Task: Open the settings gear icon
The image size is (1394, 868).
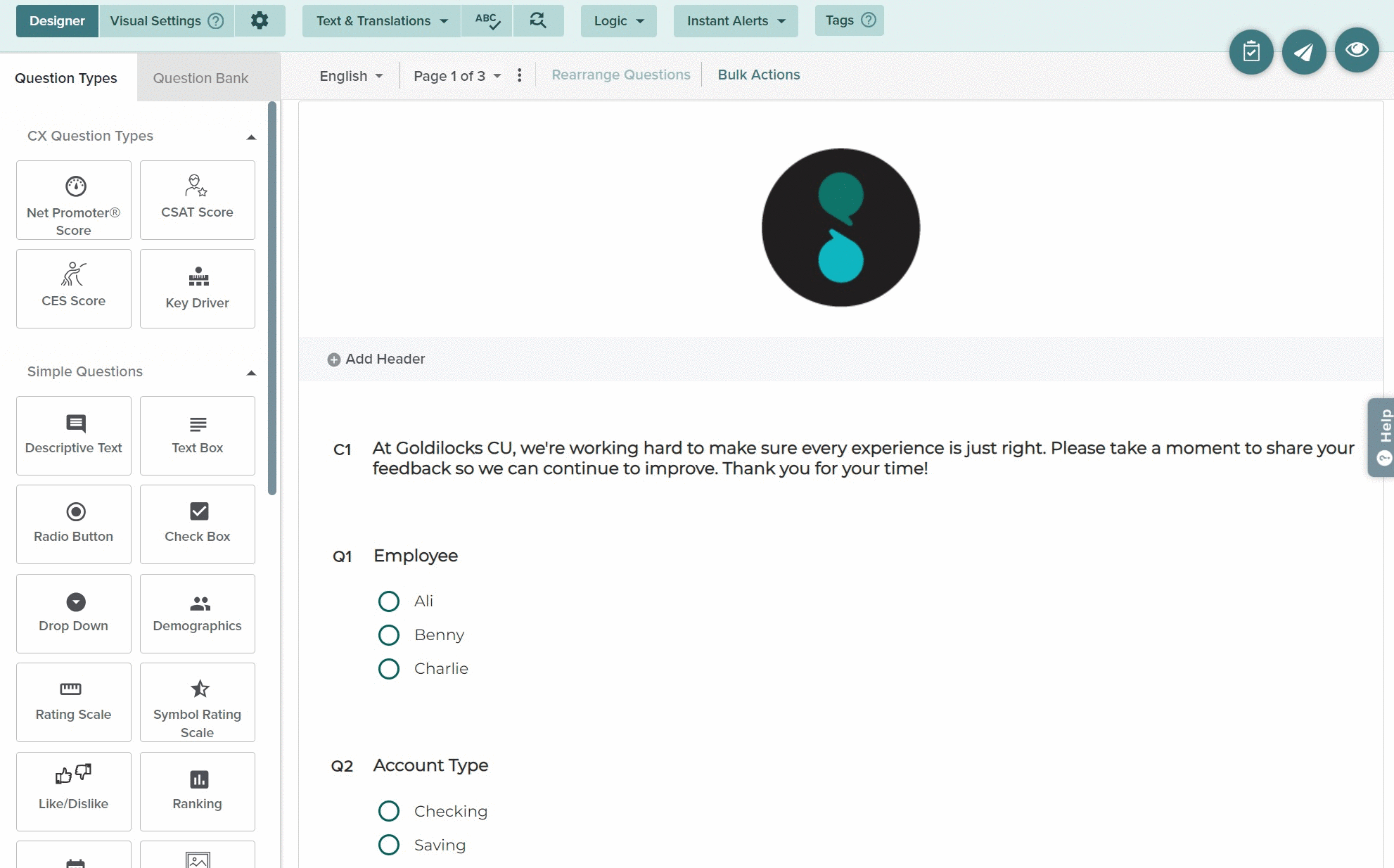Action: tap(260, 21)
